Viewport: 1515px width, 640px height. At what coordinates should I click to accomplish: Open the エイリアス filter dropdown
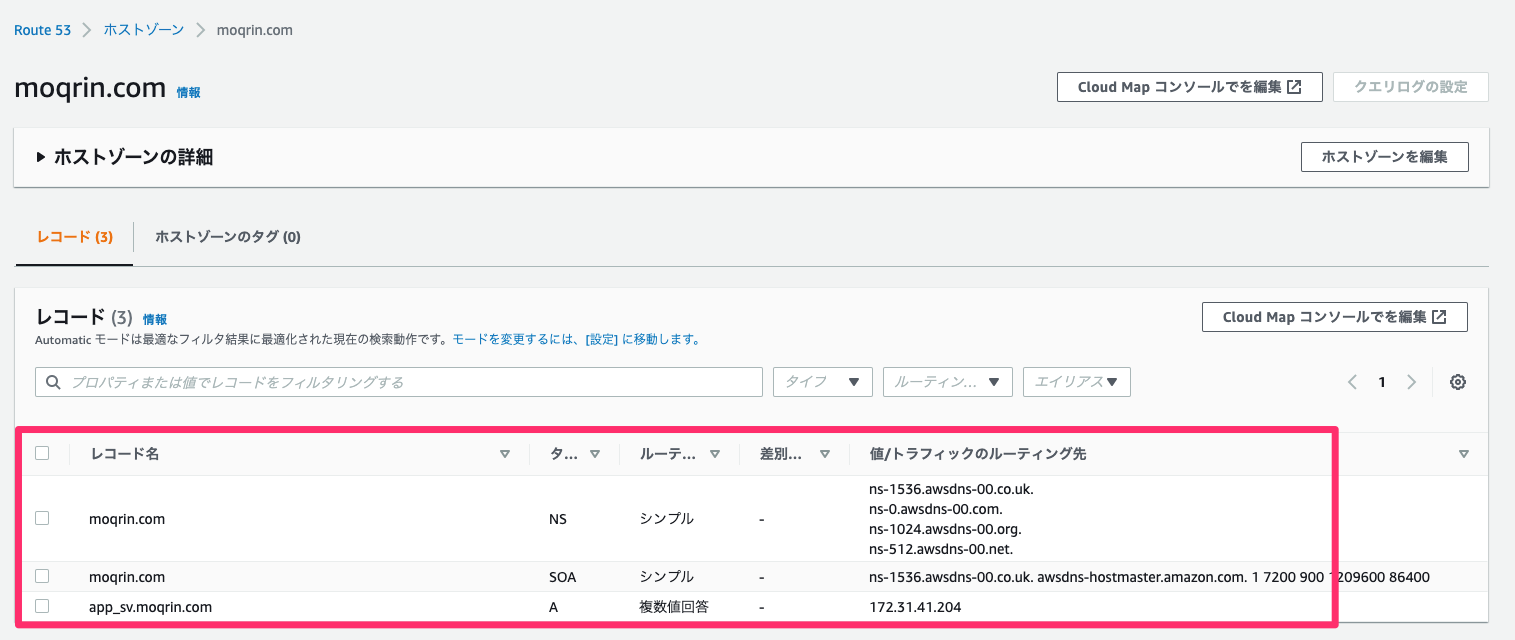pyautogui.click(x=1076, y=381)
